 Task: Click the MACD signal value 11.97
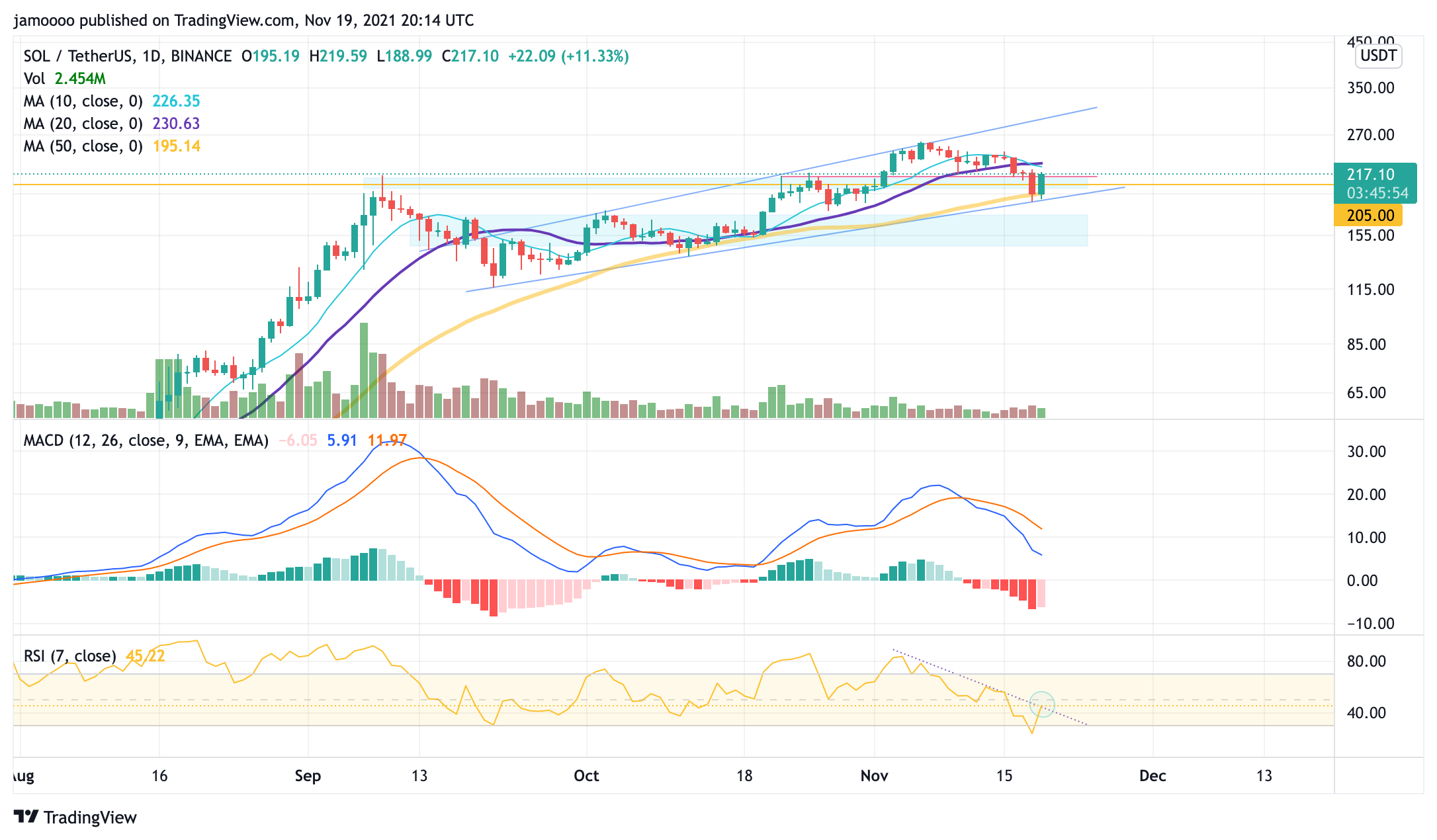[x=387, y=441]
